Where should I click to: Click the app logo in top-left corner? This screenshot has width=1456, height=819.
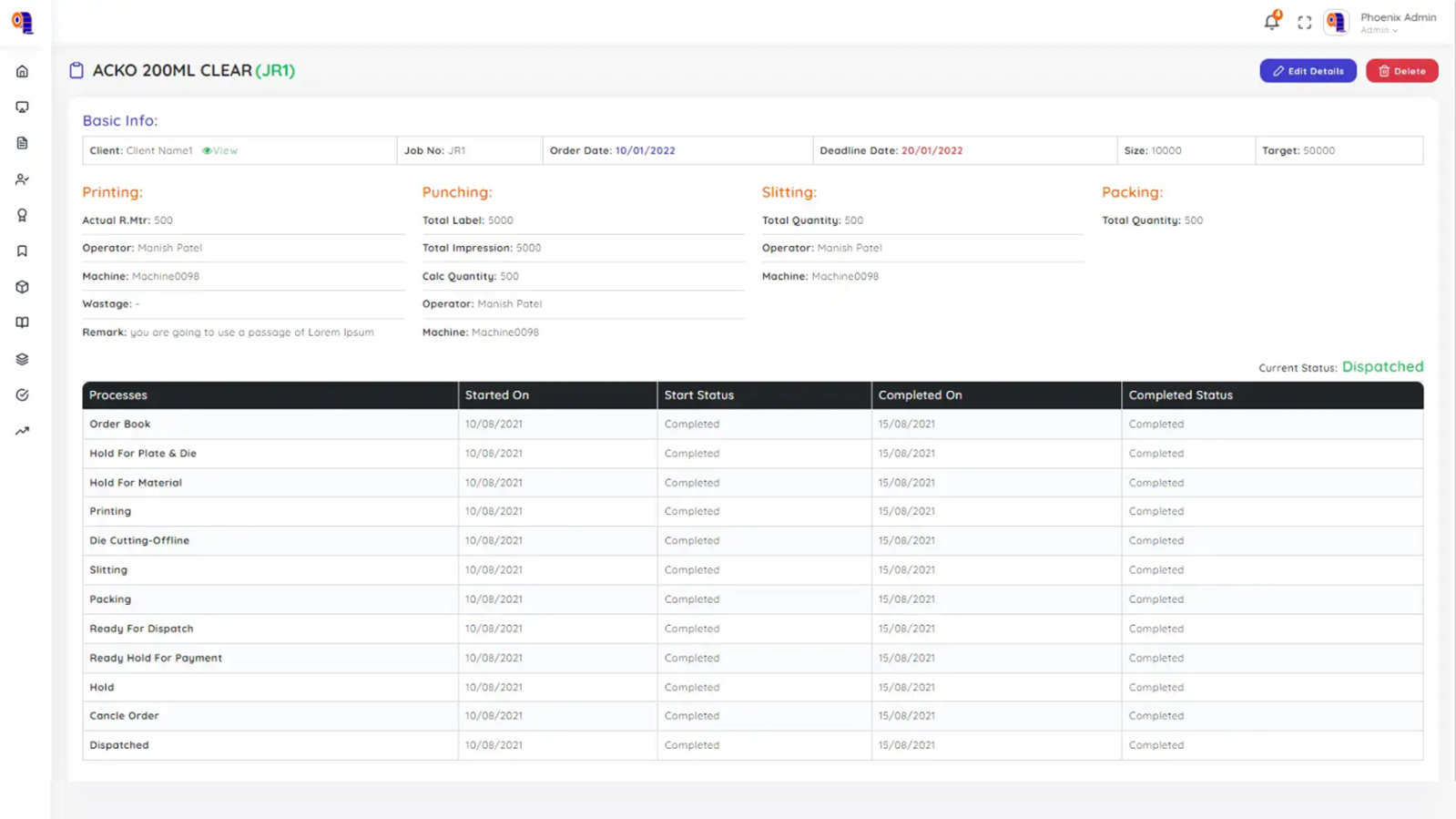[x=22, y=22]
